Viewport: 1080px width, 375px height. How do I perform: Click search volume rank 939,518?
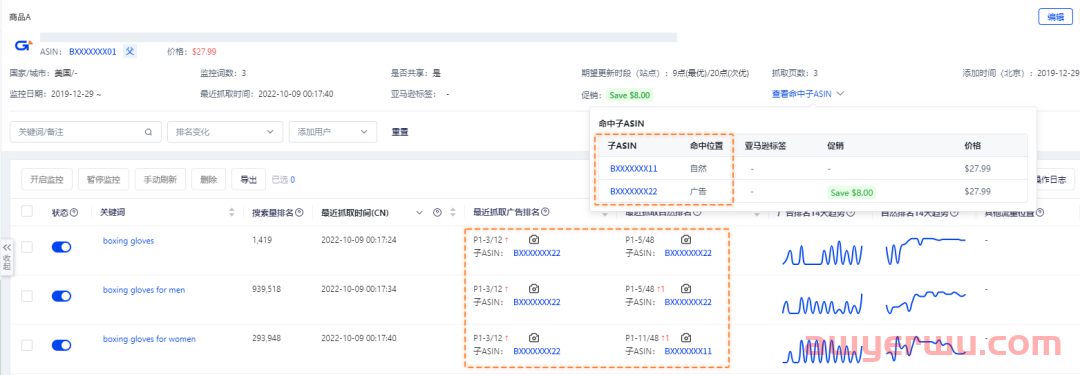267,290
